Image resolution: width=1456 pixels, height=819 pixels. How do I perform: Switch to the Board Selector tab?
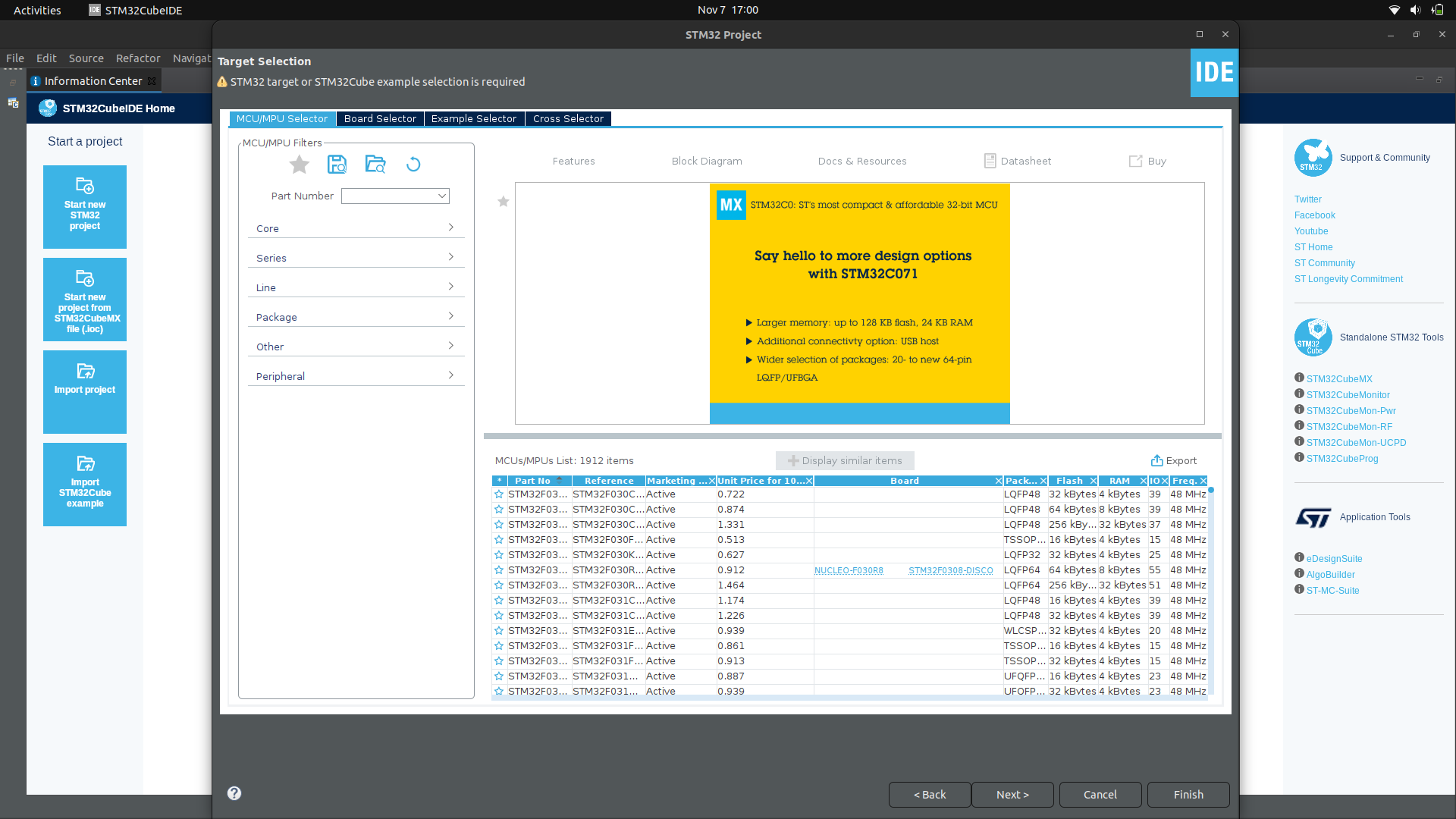381,118
